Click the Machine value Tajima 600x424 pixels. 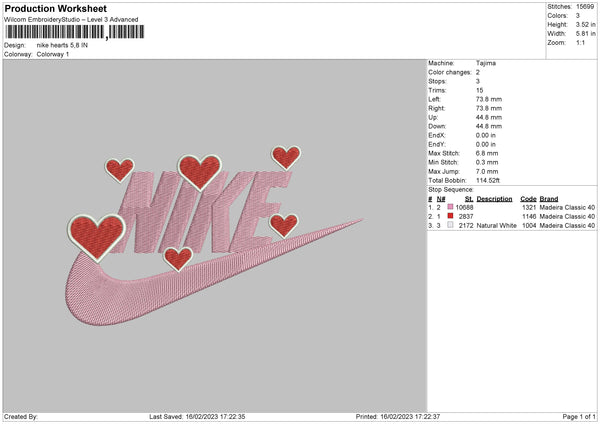click(x=486, y=63)
